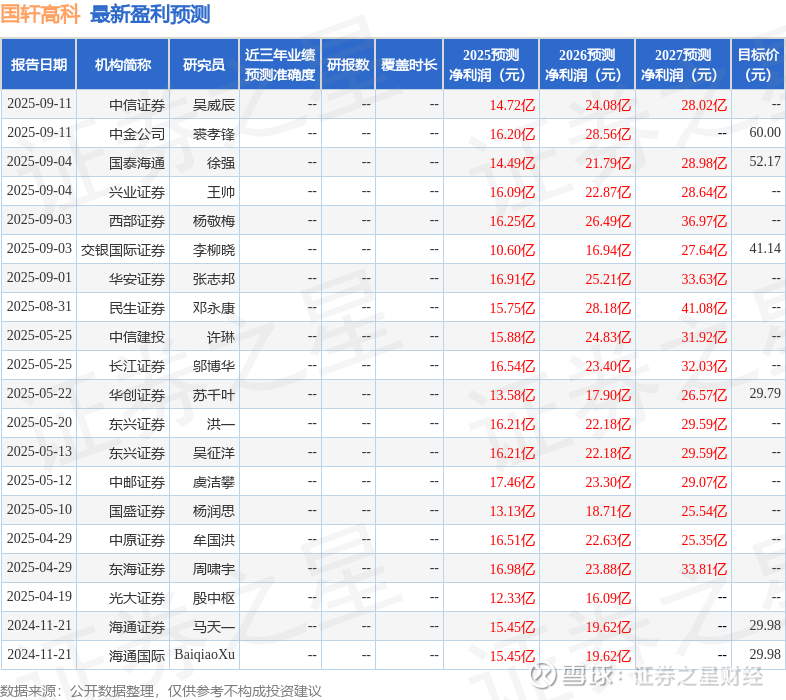Click the 覆盖时长 column header
The height and width of the screenshot is (700, 786).
click(409, 65)
